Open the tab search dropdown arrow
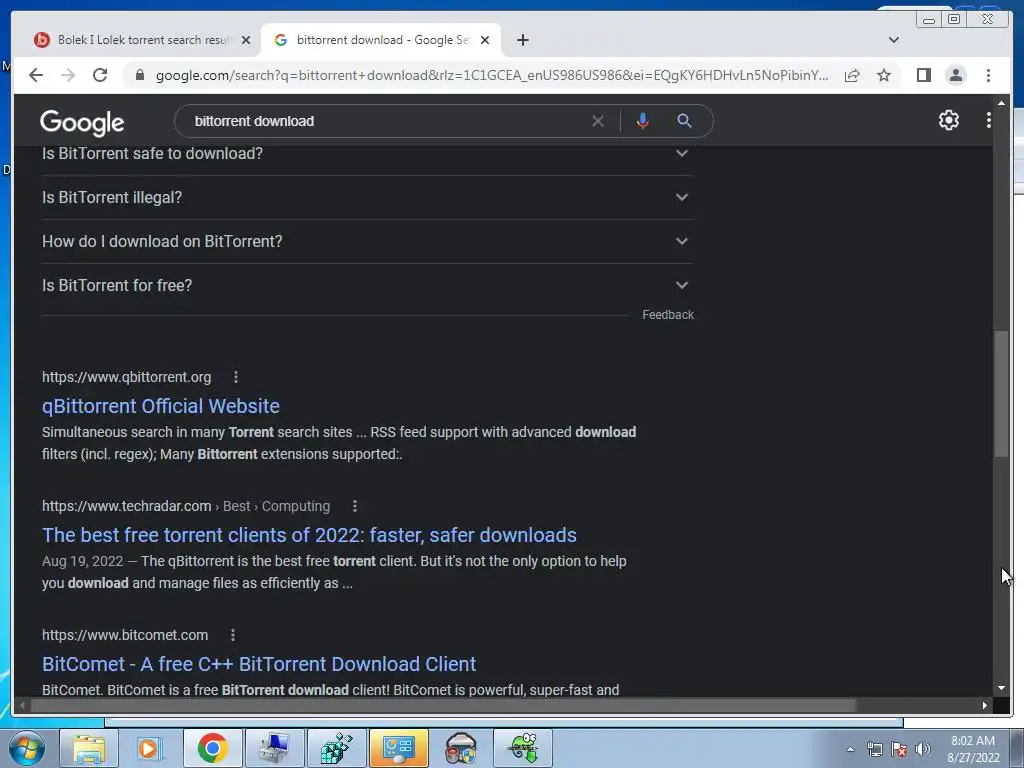 pyautogui.click(x=894, y=40)
